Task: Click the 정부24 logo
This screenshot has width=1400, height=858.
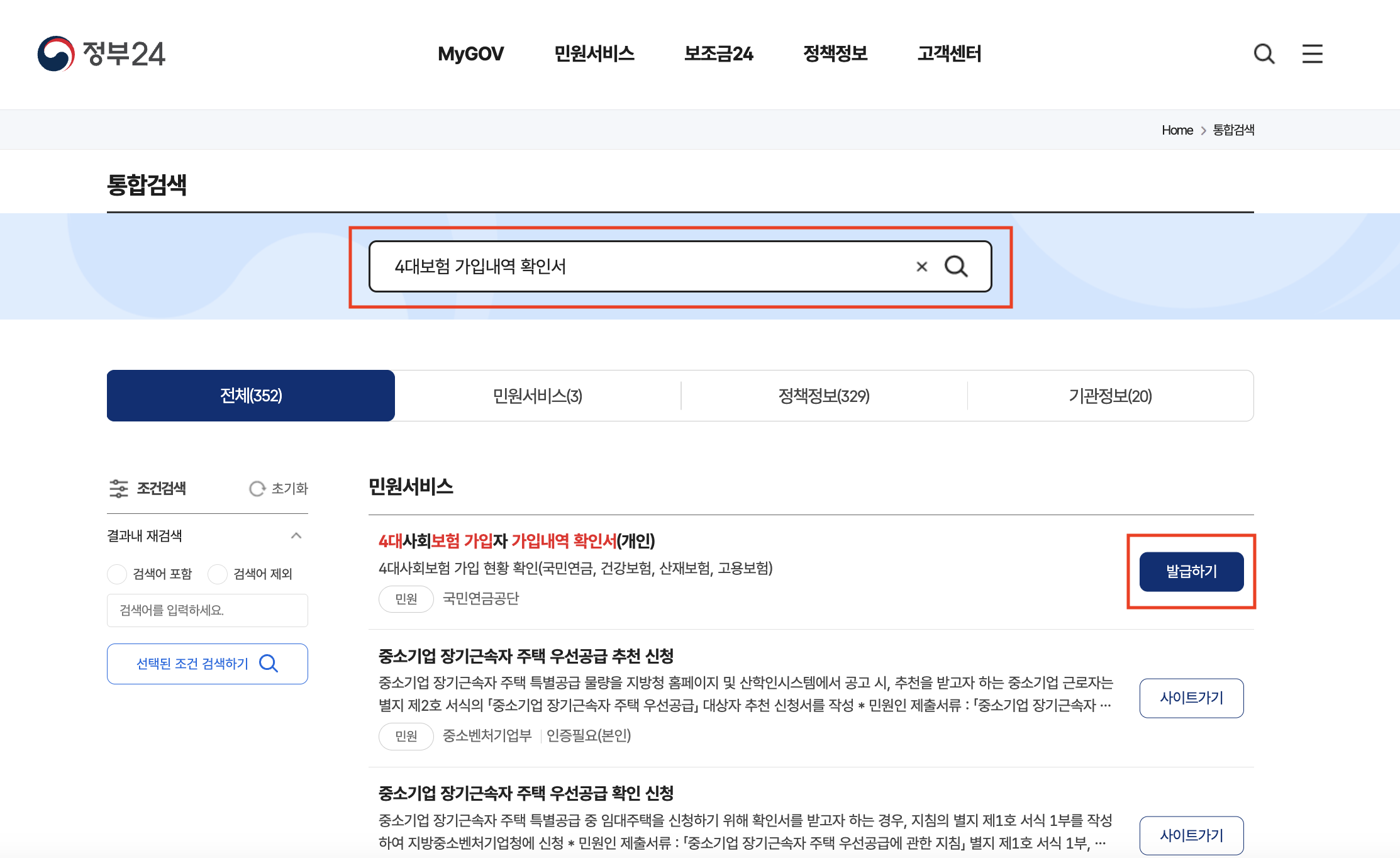Action: click(x=101, y=53)
